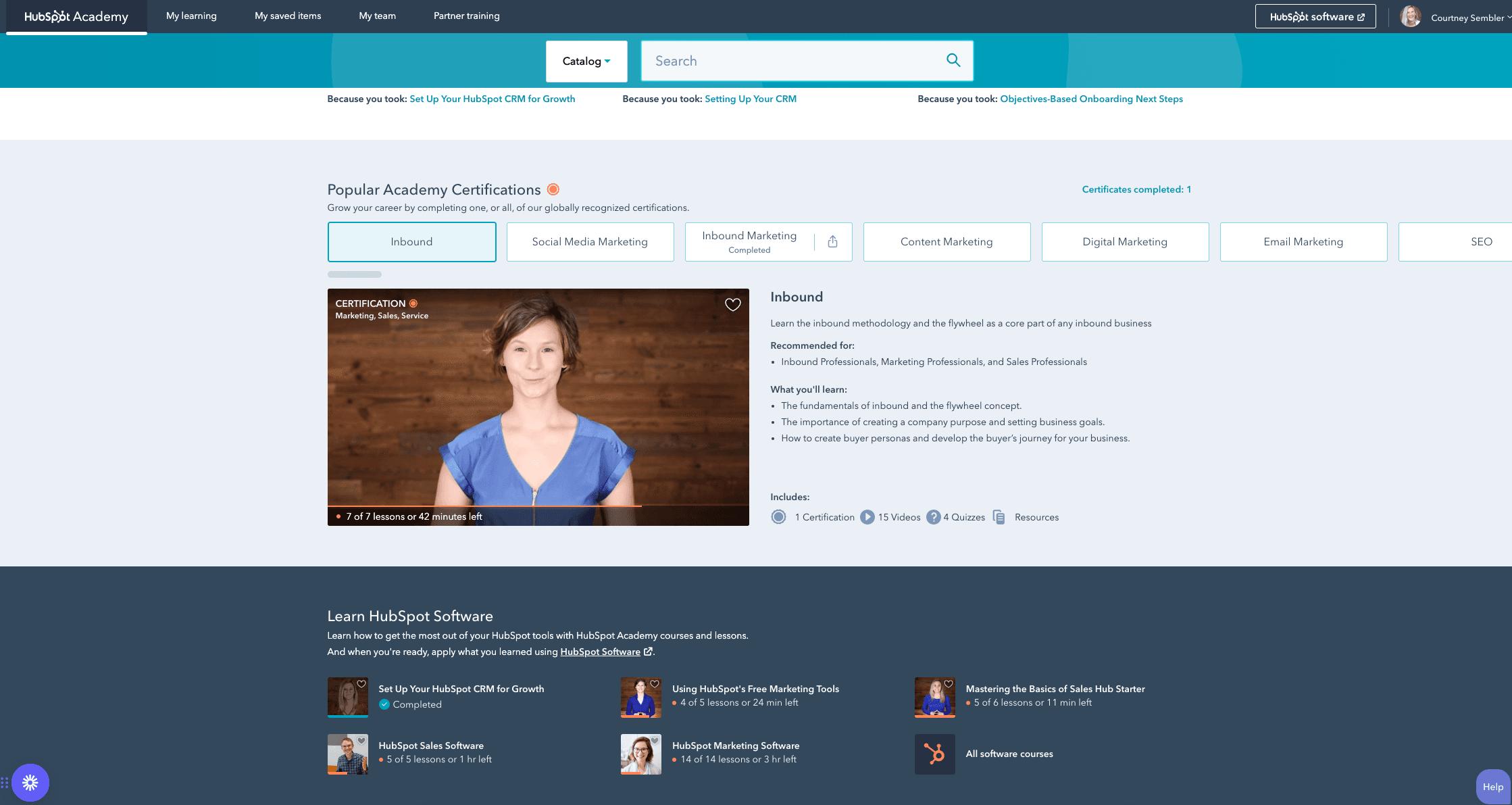Favorite Mastering the Basics of Sales Hub course

[949, 684]
